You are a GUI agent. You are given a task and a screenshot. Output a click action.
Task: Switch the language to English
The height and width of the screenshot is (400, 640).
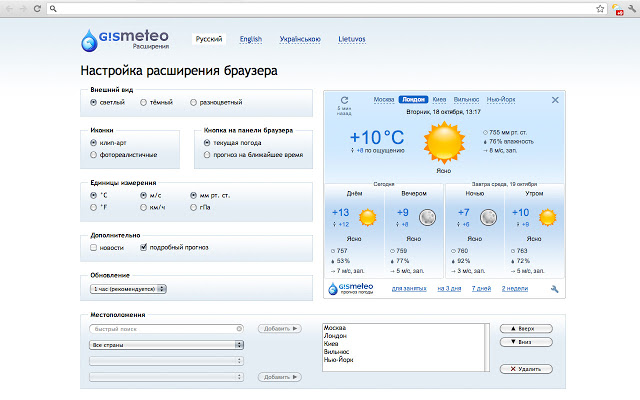coord(250,40)
